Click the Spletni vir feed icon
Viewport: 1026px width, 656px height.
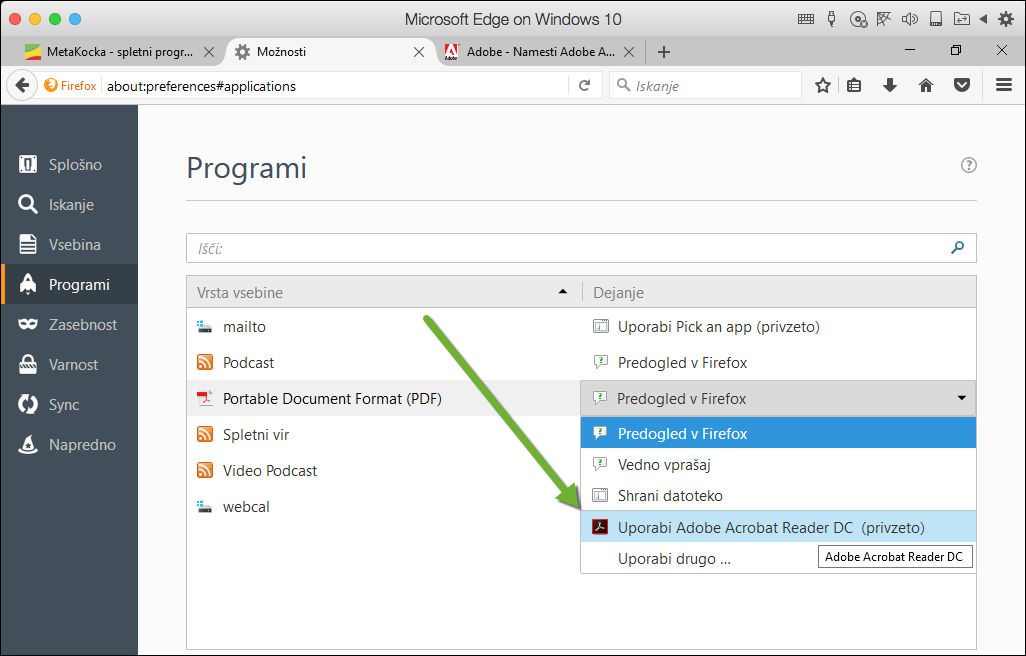205,434
